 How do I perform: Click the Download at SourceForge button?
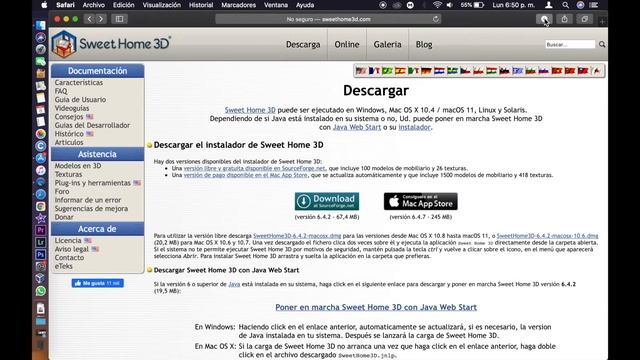point(327,201)
